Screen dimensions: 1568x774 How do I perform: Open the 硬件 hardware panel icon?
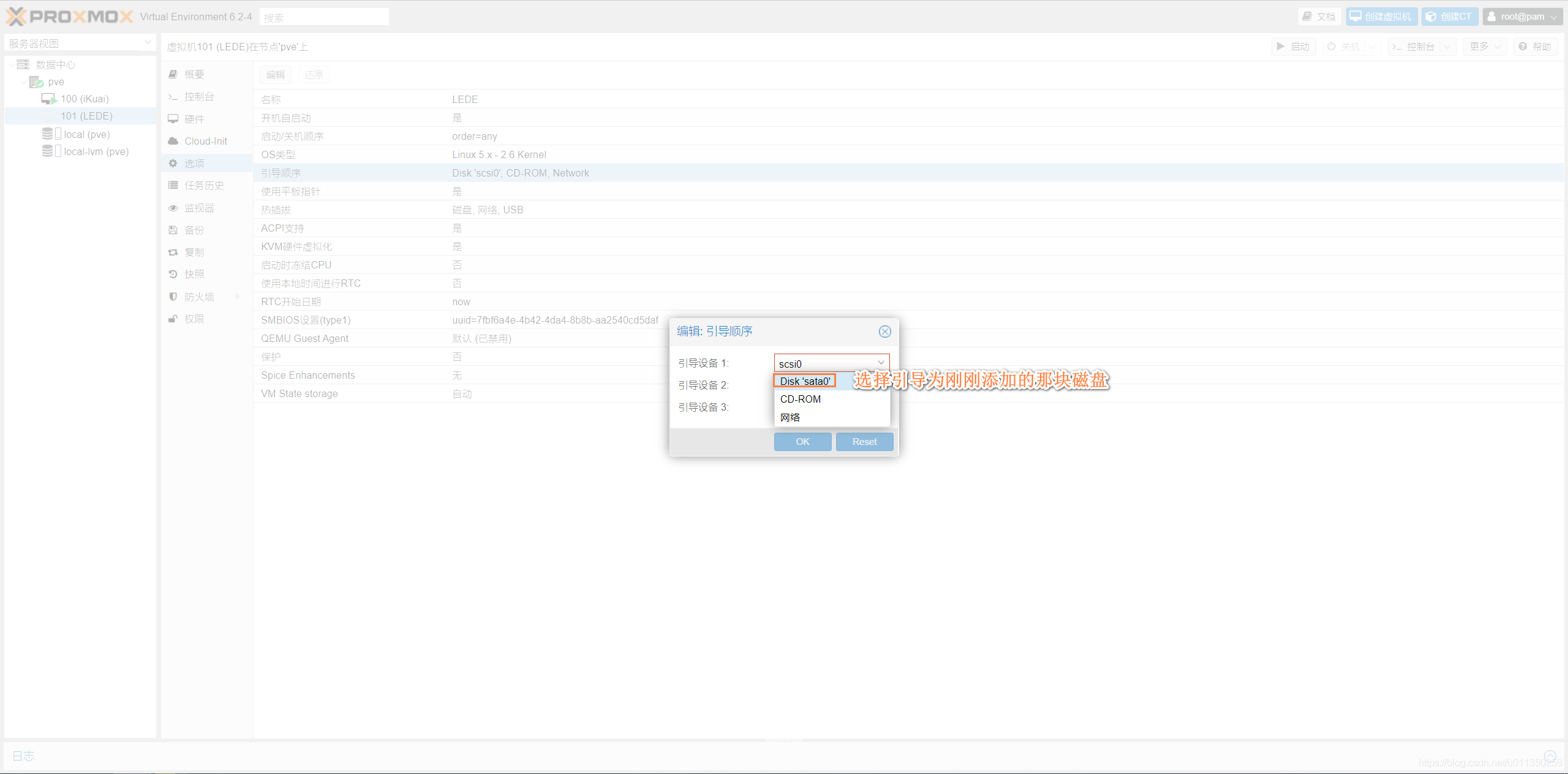[173, 119]
